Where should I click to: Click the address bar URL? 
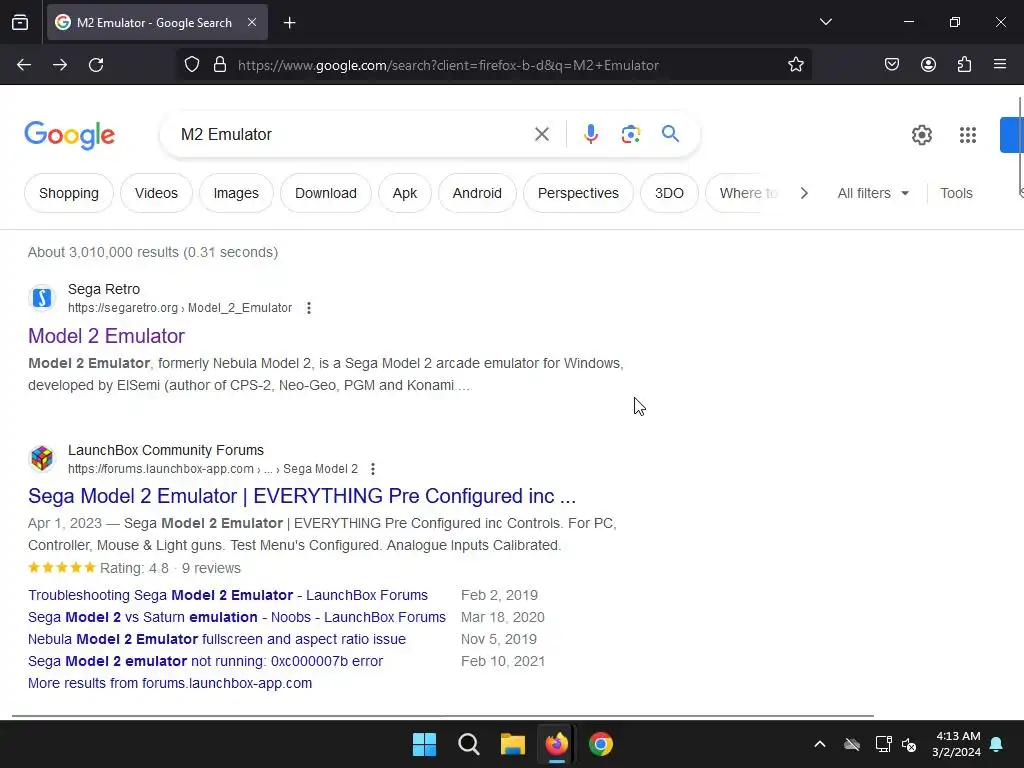pyautogui.click(x=448, y=65)
